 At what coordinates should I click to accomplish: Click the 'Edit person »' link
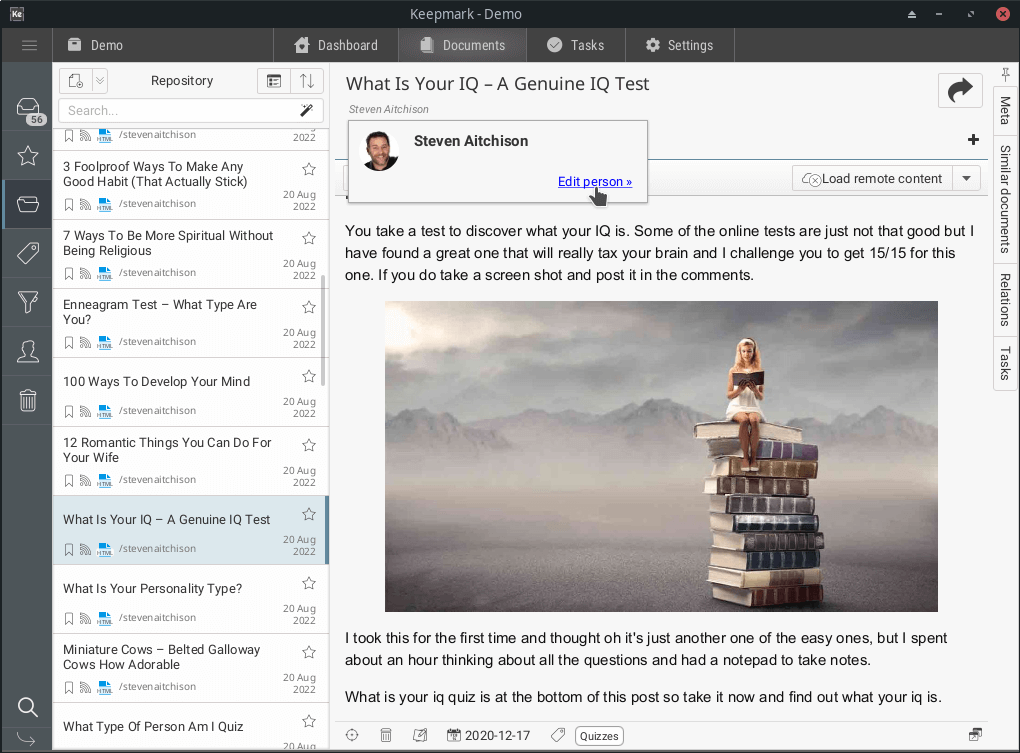point(595,181)
